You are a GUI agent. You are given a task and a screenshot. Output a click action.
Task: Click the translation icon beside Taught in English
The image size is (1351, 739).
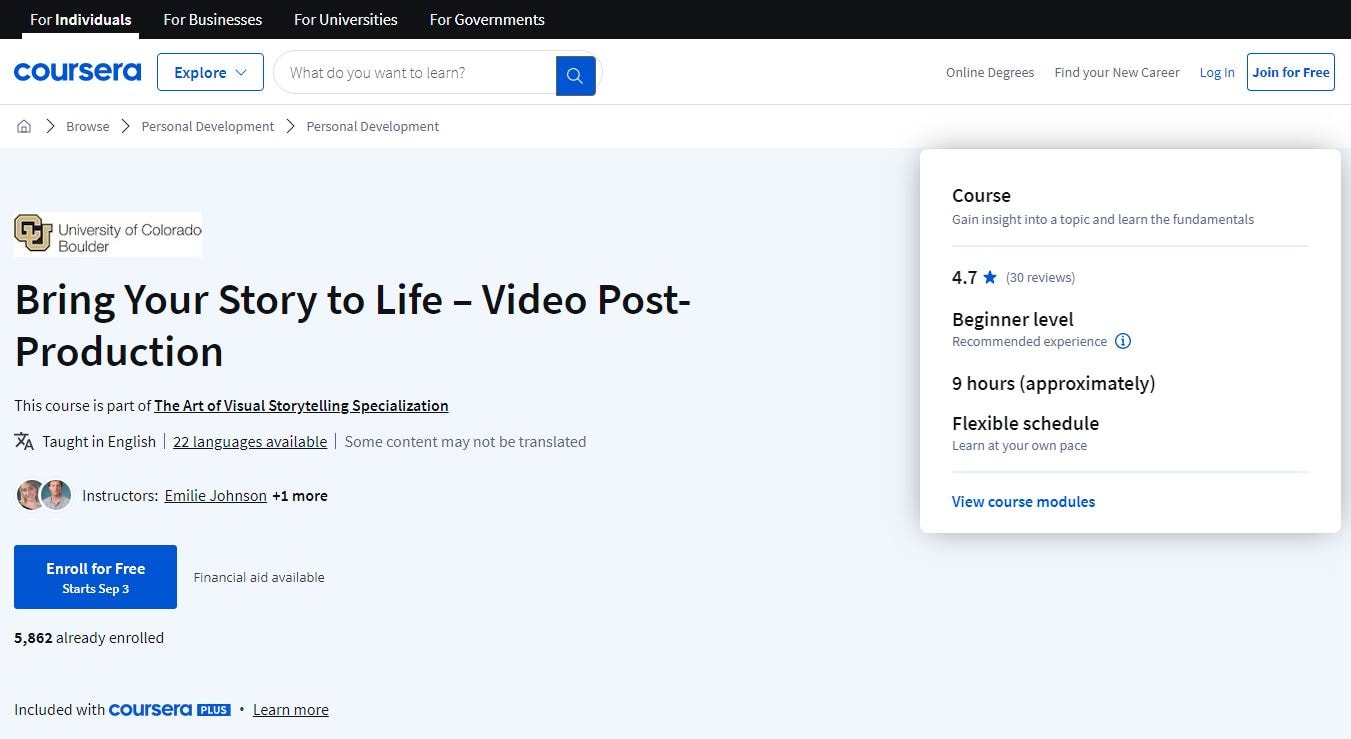23,441
